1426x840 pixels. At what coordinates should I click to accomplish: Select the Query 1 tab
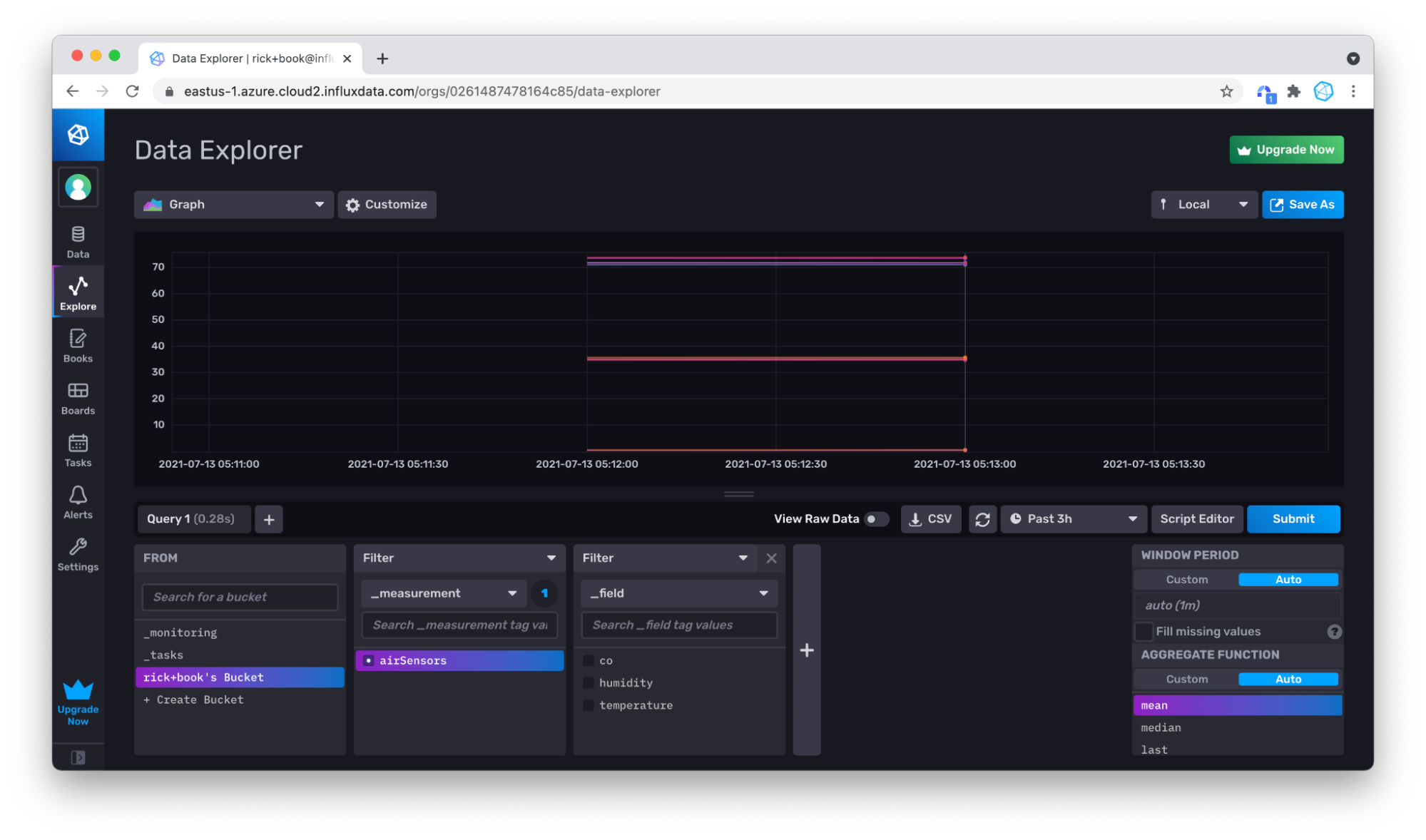click(x=193, y=519)
